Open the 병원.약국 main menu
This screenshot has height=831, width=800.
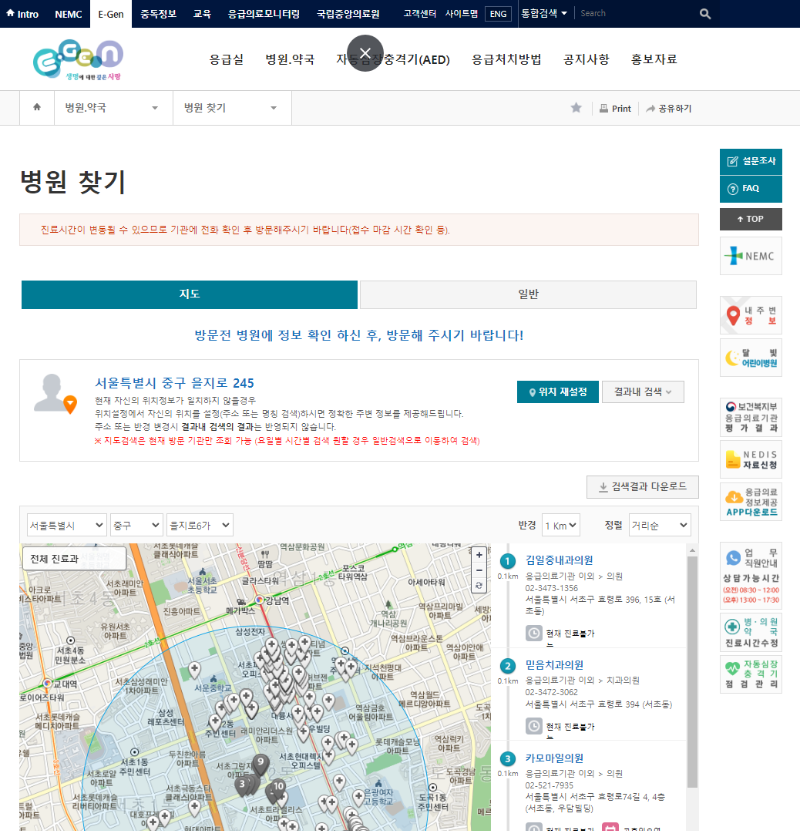pyautogui.click(x=290, y=59)
